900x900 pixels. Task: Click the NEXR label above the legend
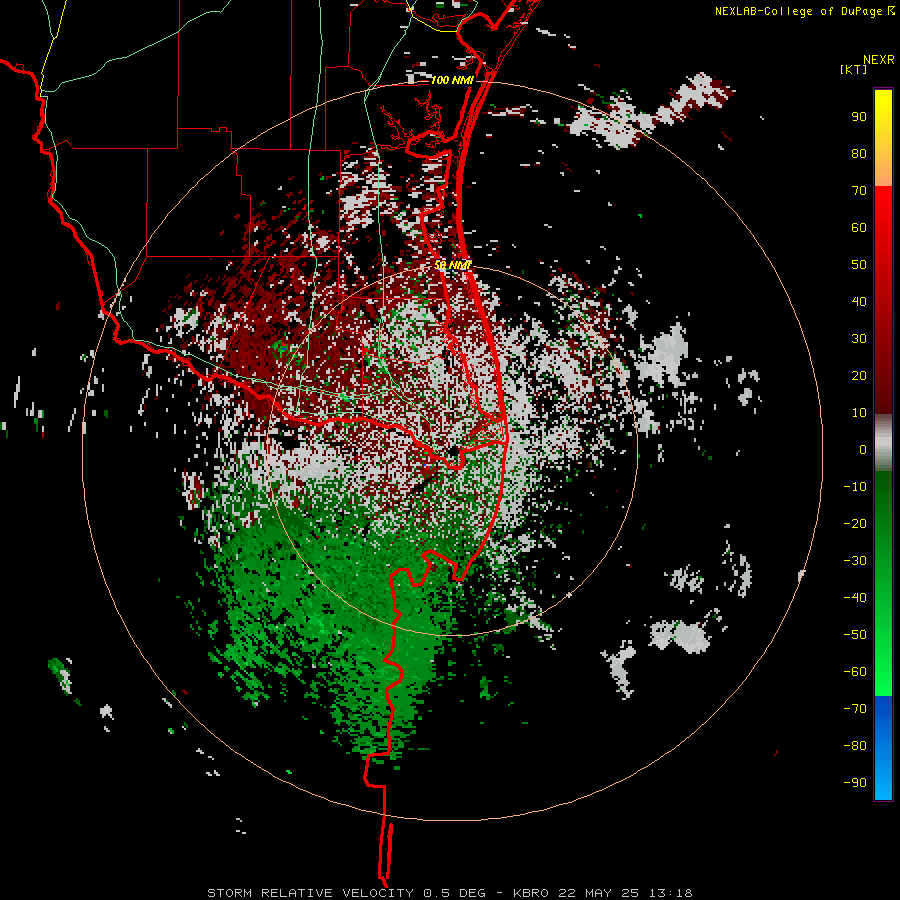click(x=879, y=60)
